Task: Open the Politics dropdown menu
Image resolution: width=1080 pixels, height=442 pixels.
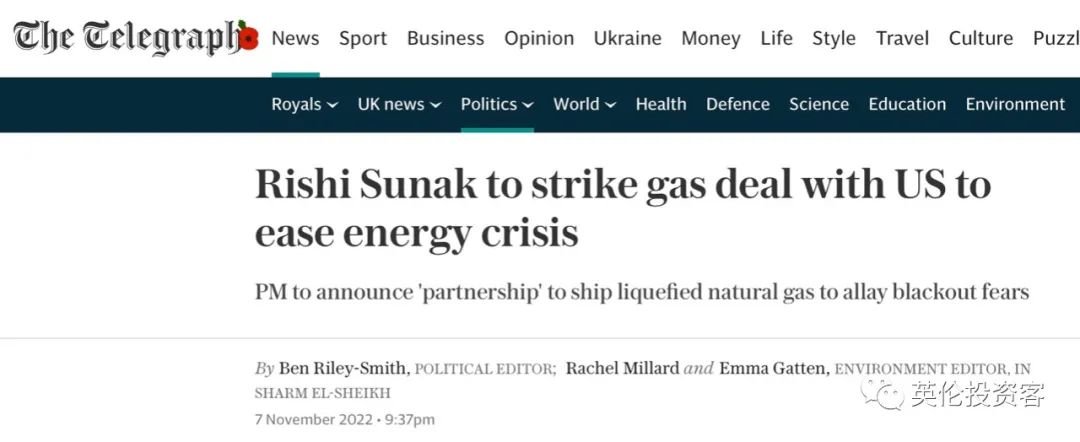Action: (497, 105)
